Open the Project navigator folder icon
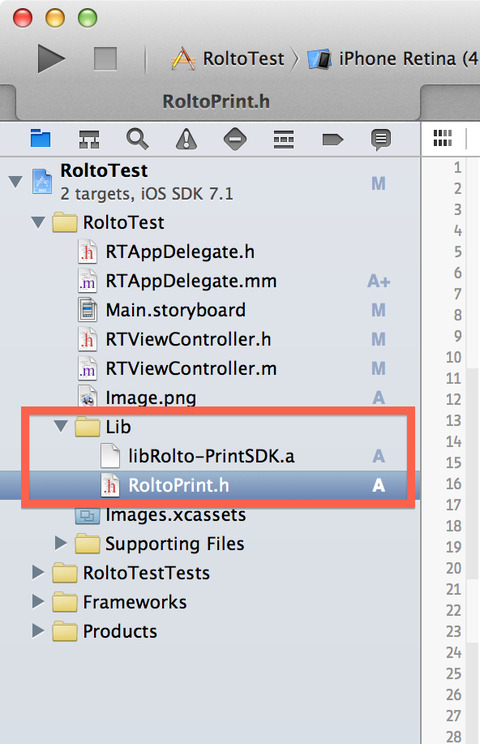This screenshot has height=744, width=480. tap(40, 139)
